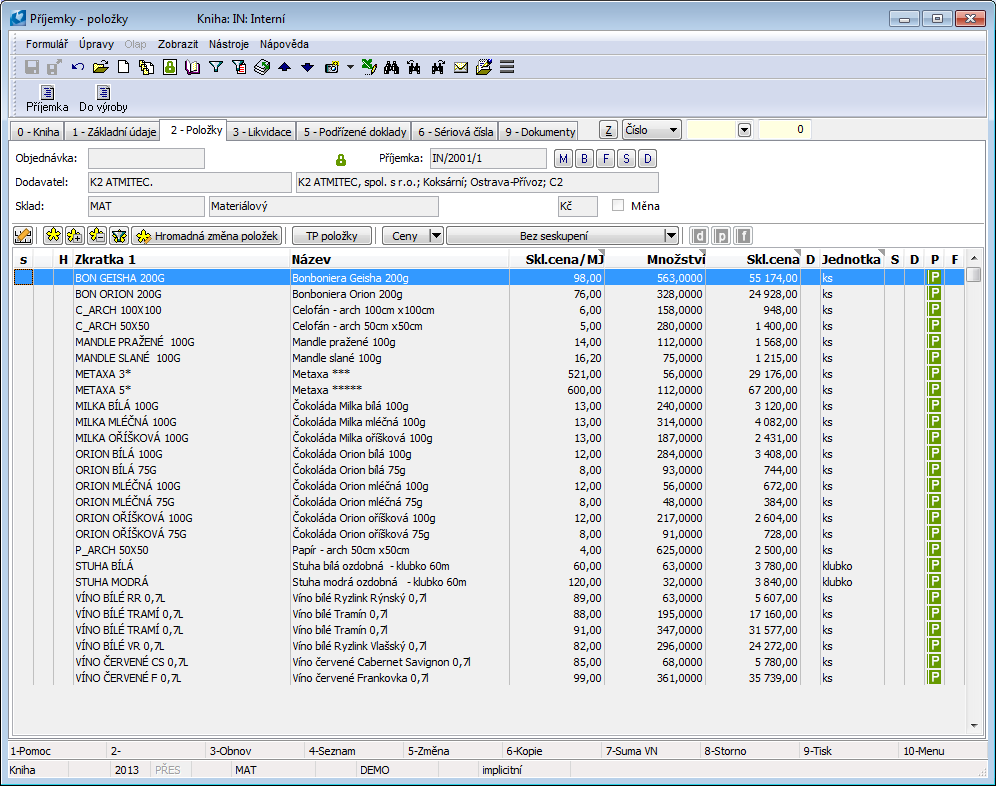996x786 pixels.
Task: Click the Hromadná změna položek button
Action: click(x=207, y=236)
